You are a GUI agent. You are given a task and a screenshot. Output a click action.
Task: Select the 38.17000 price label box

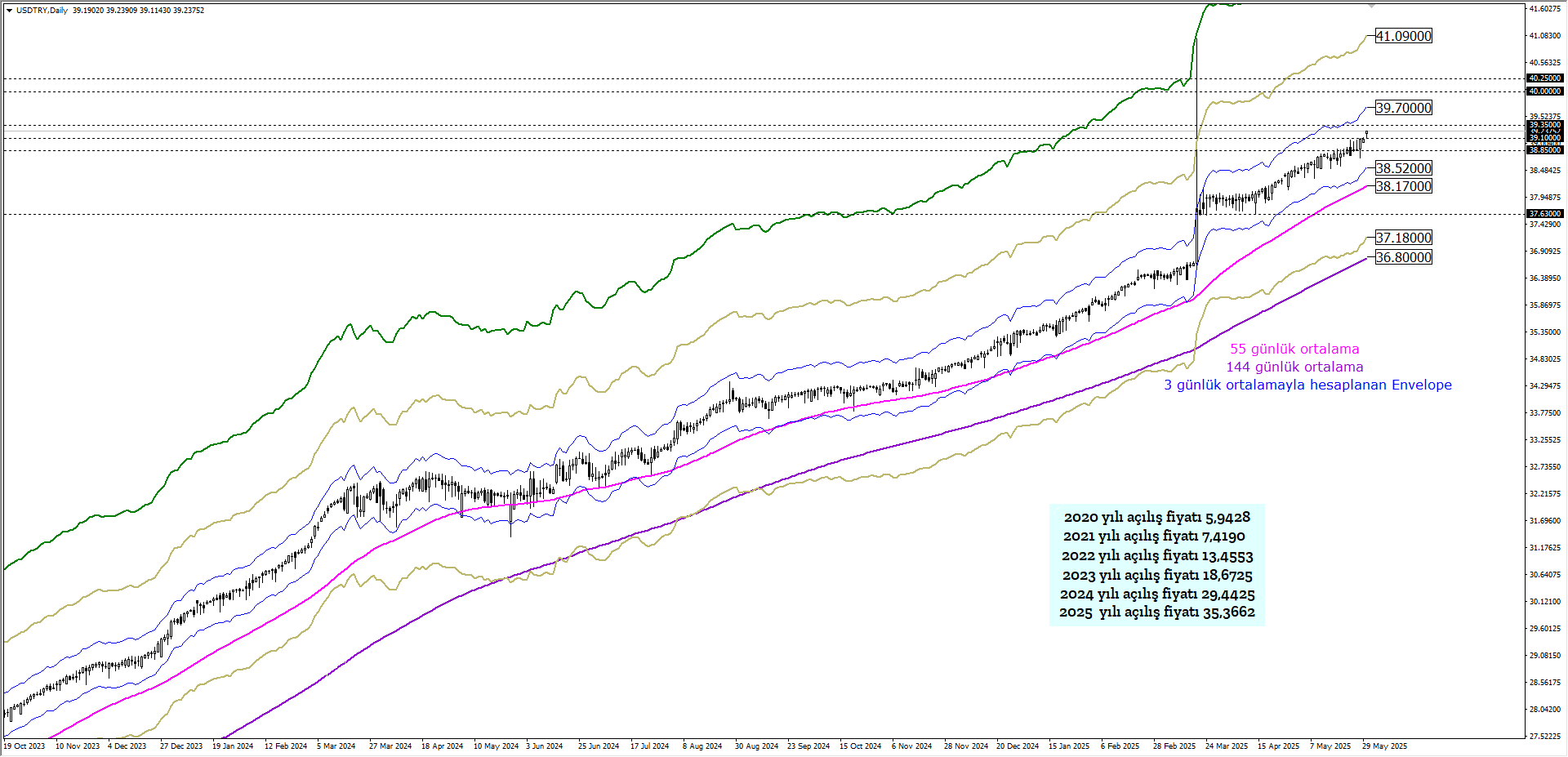point(1404,186)
